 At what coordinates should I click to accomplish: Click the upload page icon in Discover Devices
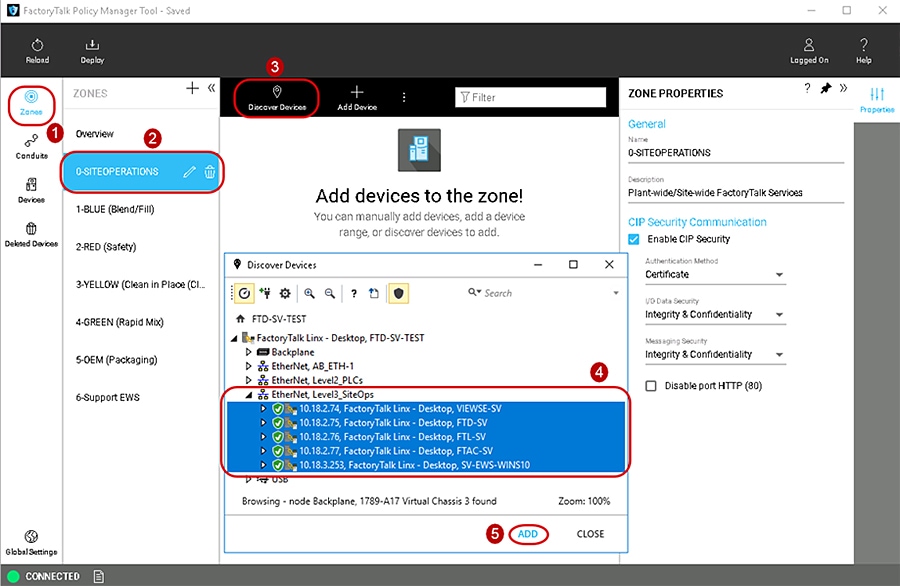pos(374,293)
